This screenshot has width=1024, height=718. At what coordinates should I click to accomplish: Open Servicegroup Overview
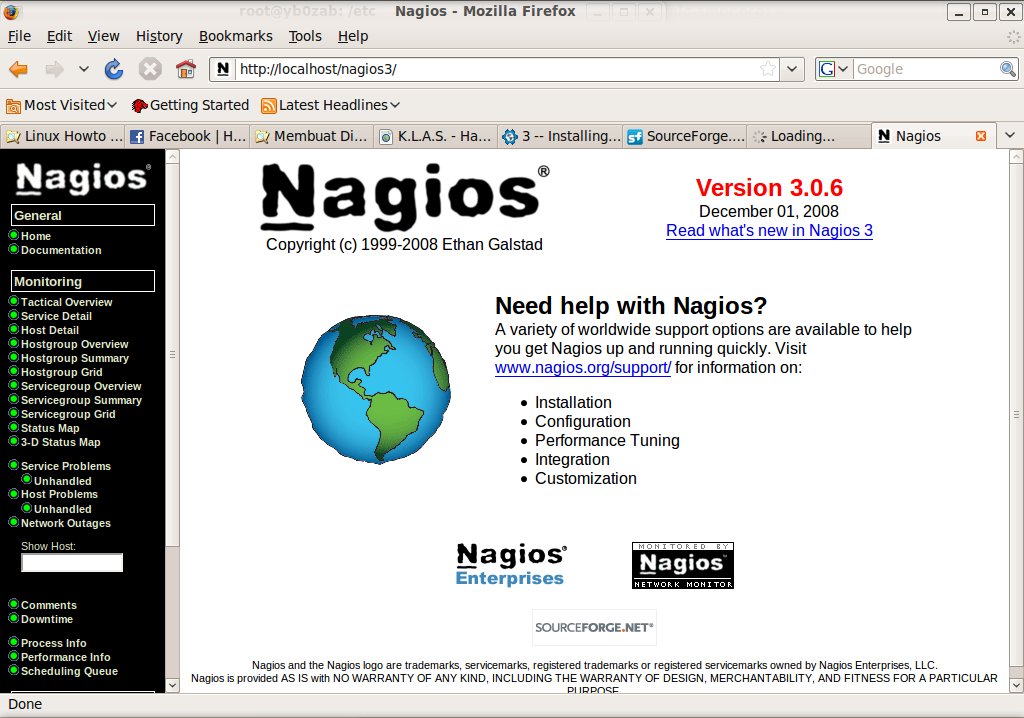(81, 386)
